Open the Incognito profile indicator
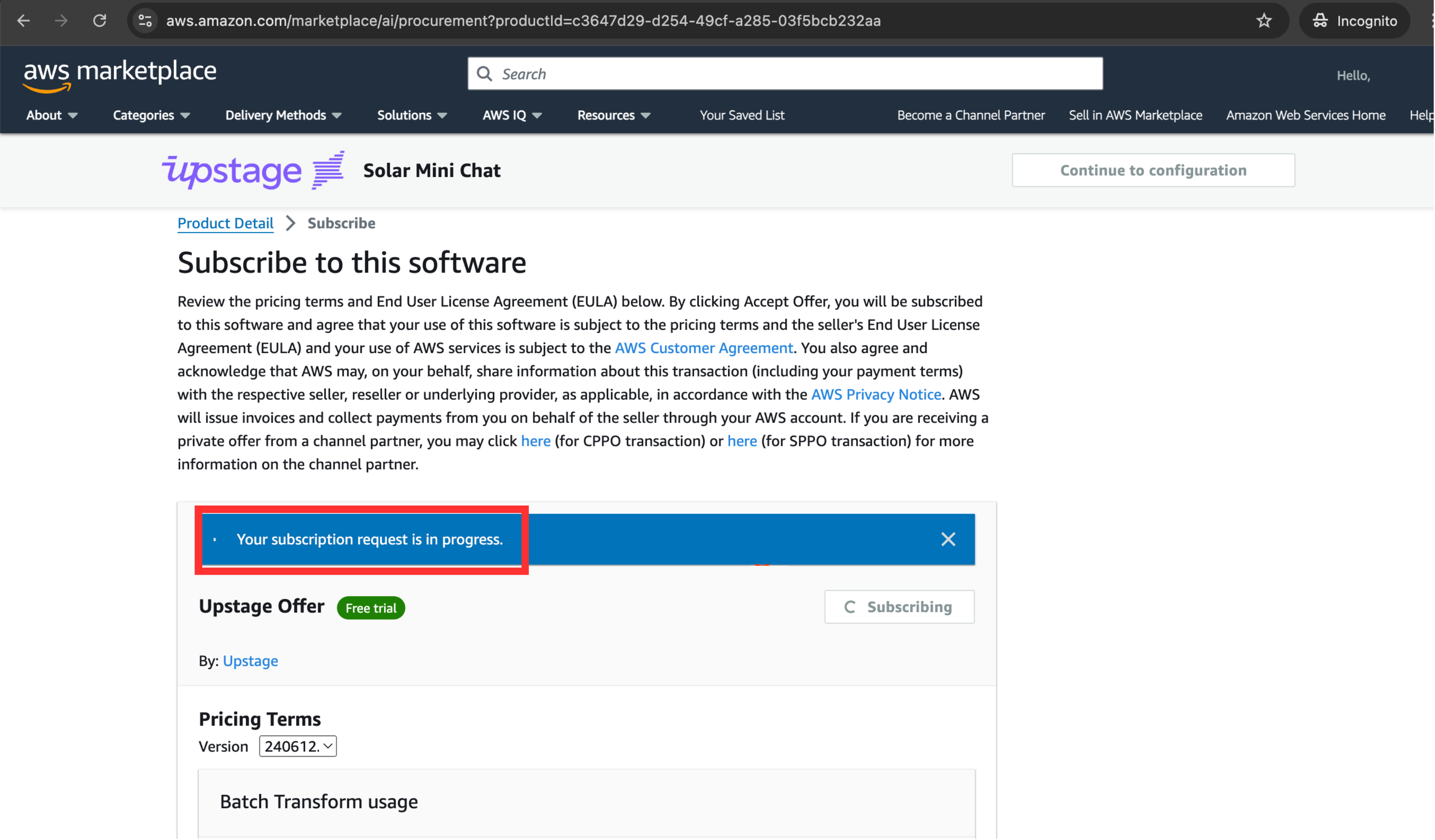Image resolution: width=1435 pixels, height=840 pixels. (1356, 21)
